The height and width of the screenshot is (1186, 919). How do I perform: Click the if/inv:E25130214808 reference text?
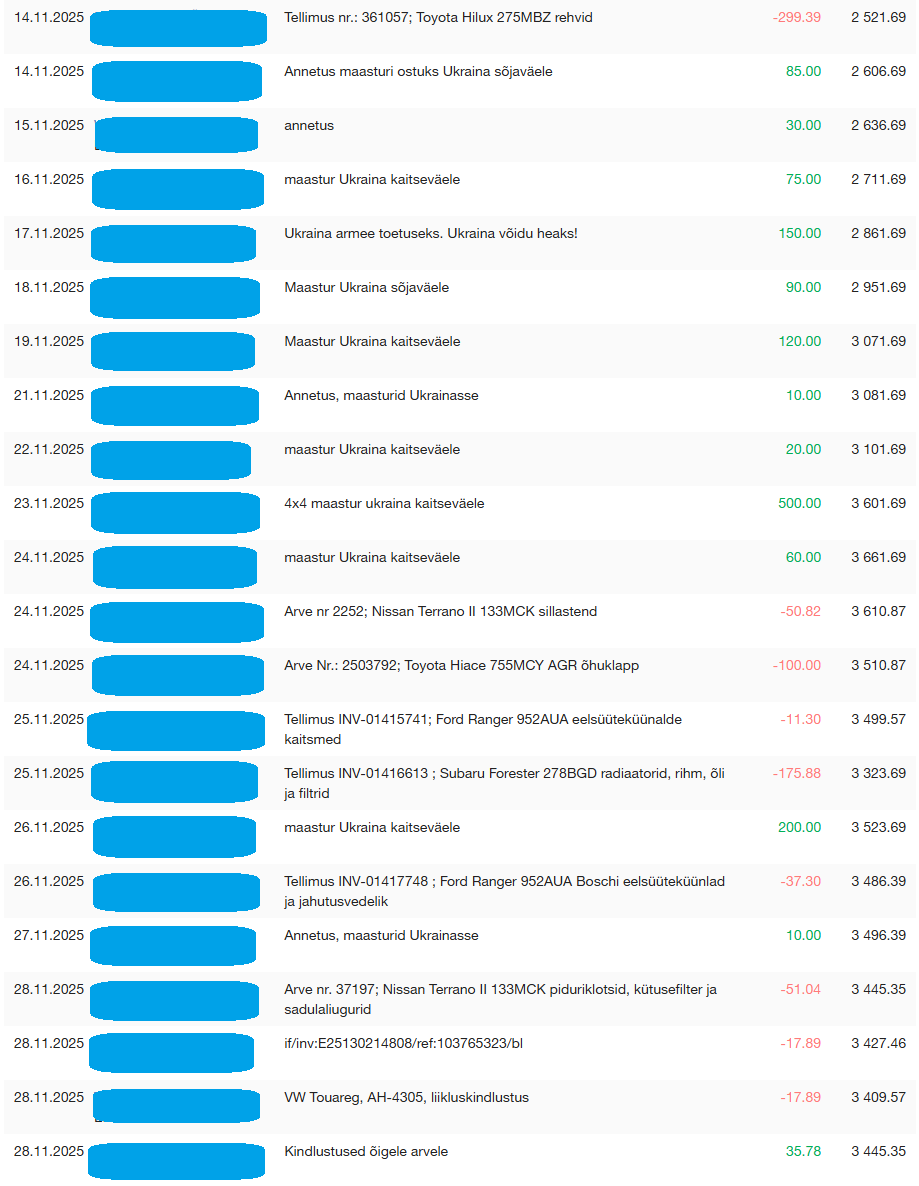(x=403, y=1044)
